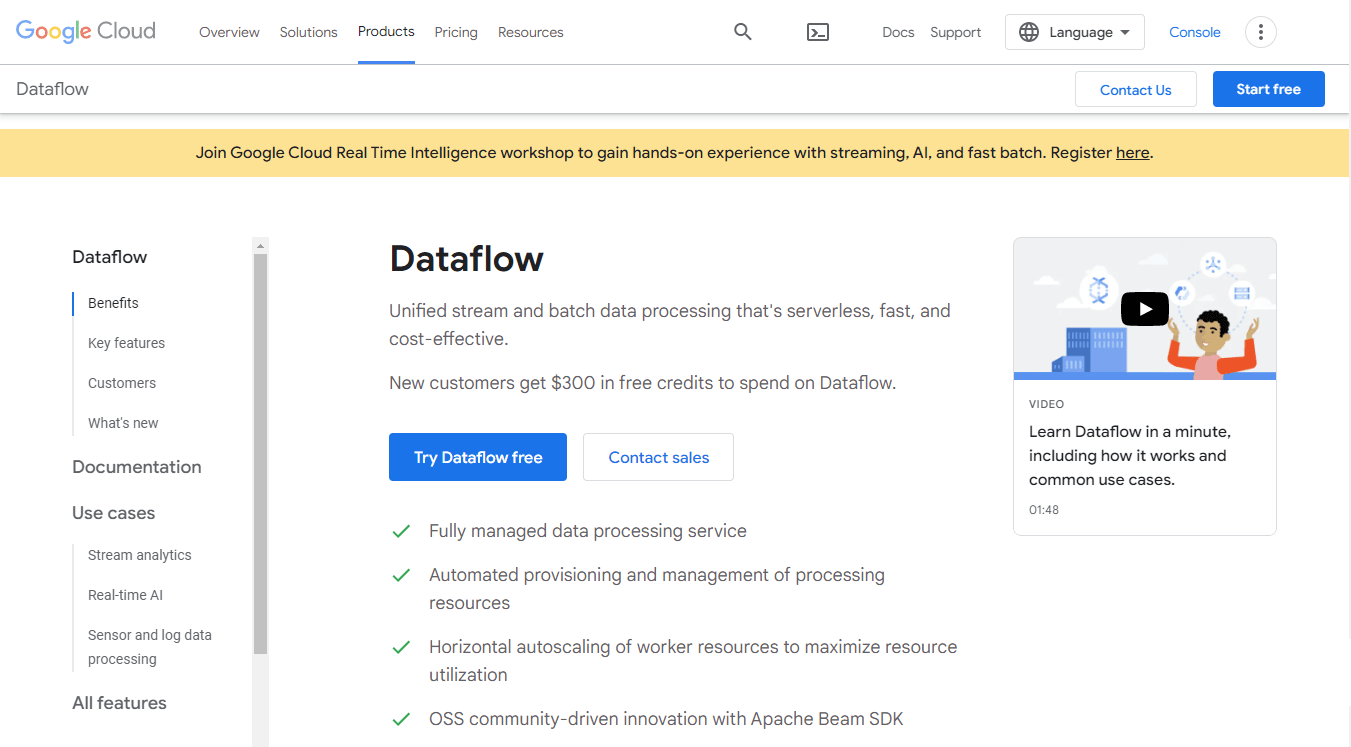Open the Solutions navigation dropdown

[308, 31]
